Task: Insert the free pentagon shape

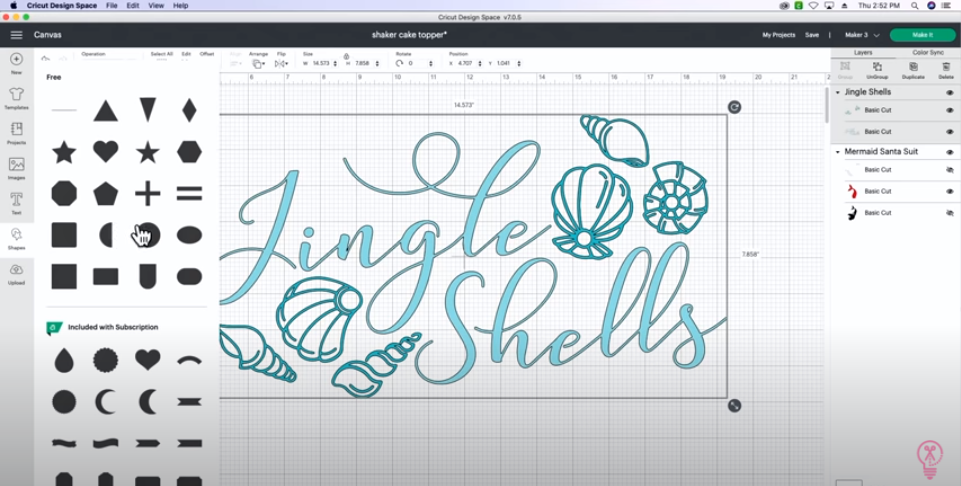Action: (x=105, y=194)
